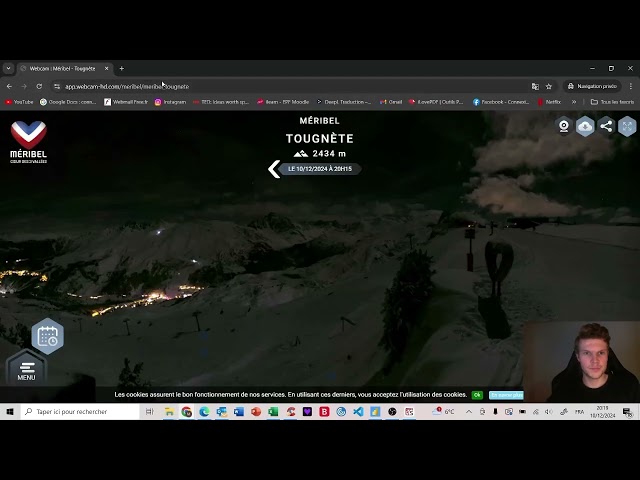Click the address bar URL
640x480 pixels.
coord(127,87)
